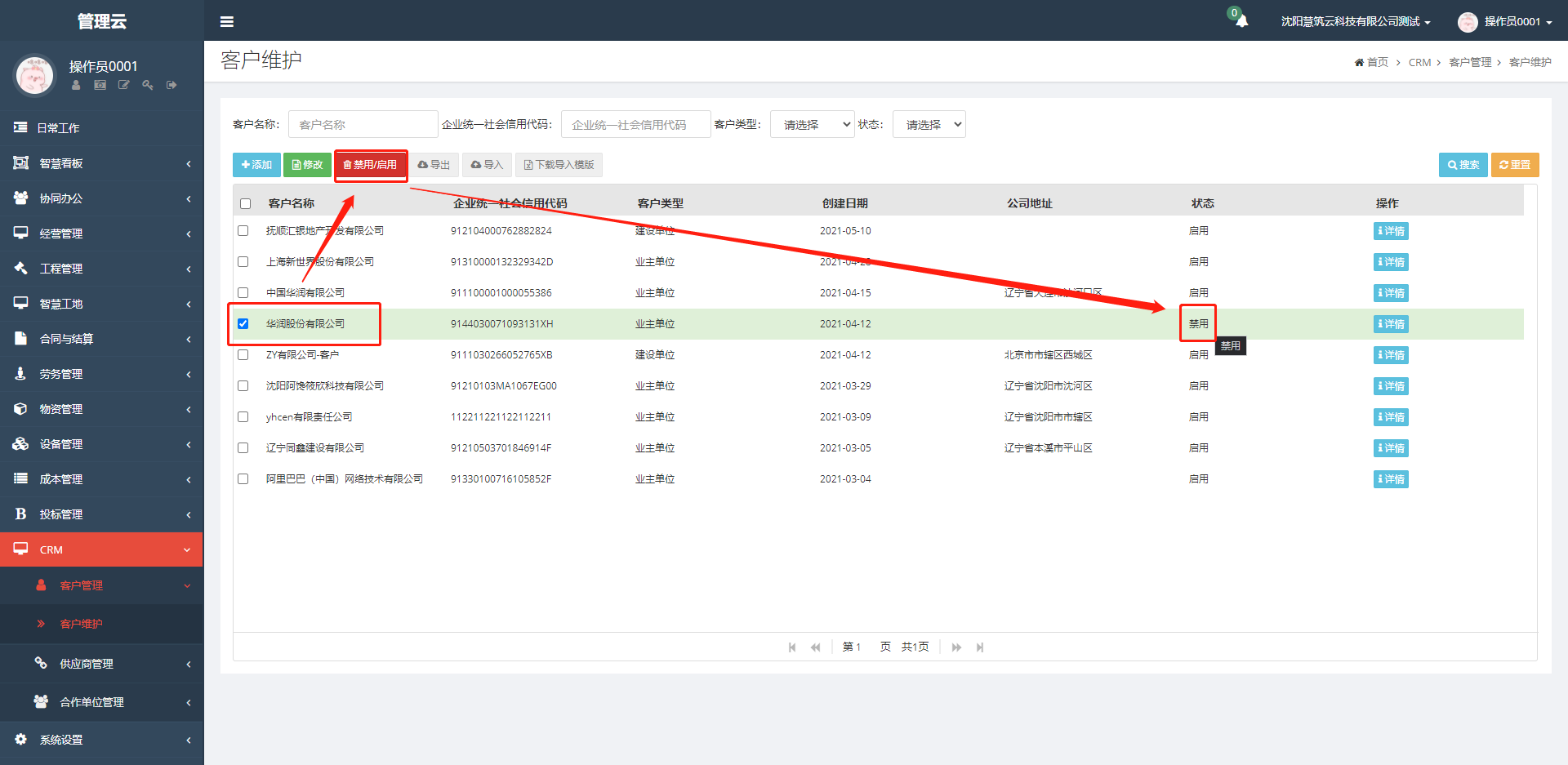Expand the 合作单位管理 submenu

101,702
